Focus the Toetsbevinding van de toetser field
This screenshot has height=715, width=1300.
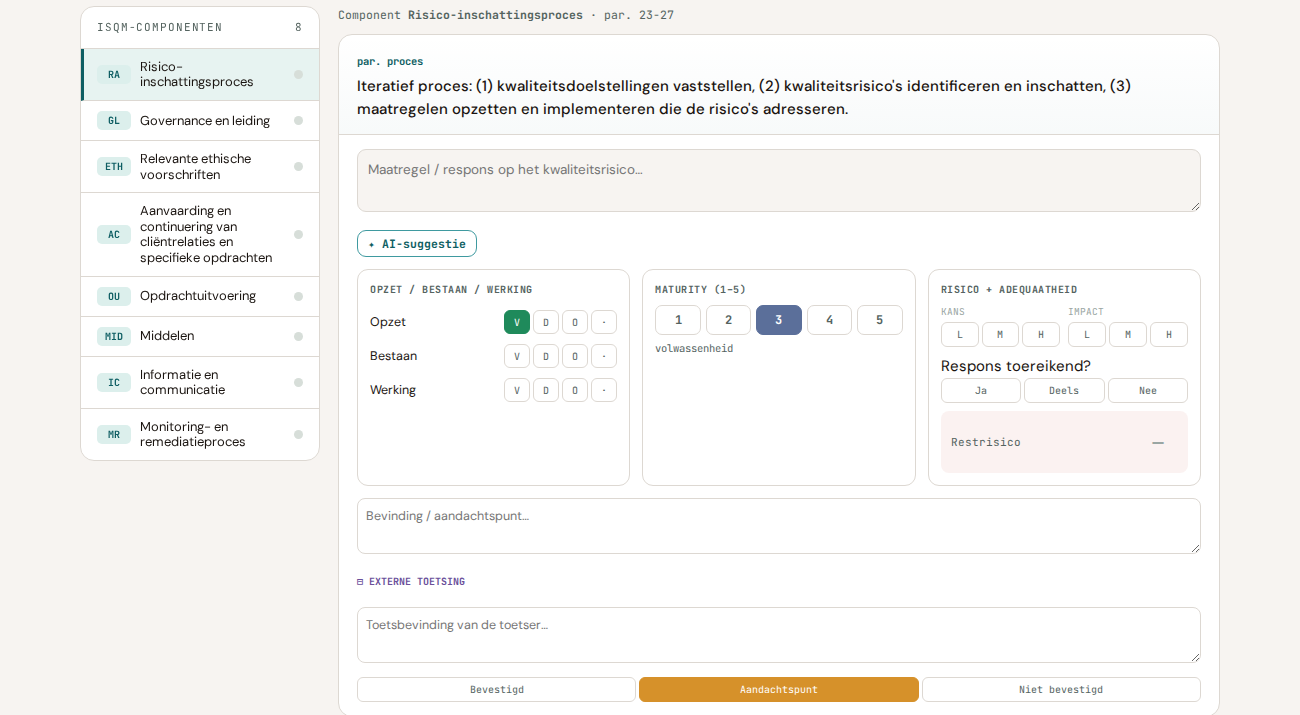[779, 635]
